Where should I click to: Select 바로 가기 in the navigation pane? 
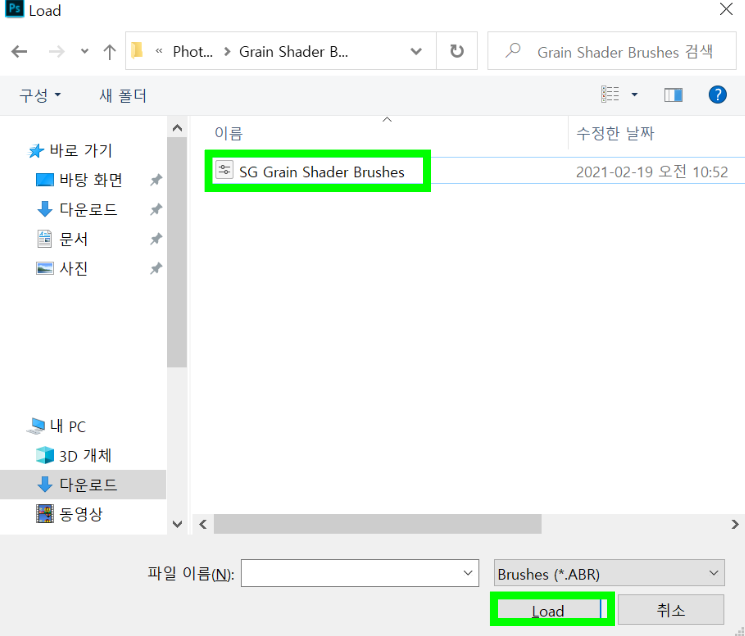point(81,151)
